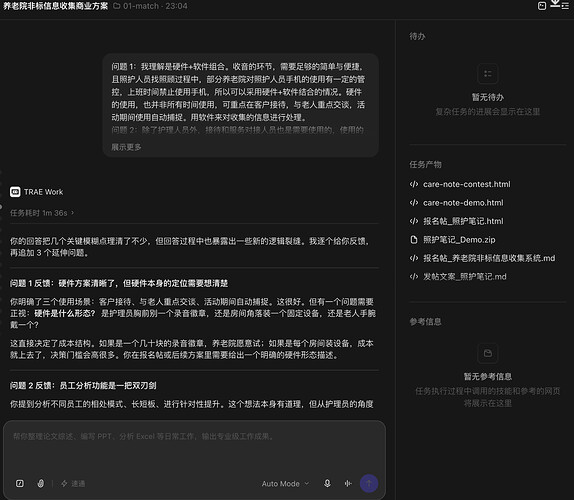Click the audio waveform icon
The image size is (574, 500).
coord(348,484)
